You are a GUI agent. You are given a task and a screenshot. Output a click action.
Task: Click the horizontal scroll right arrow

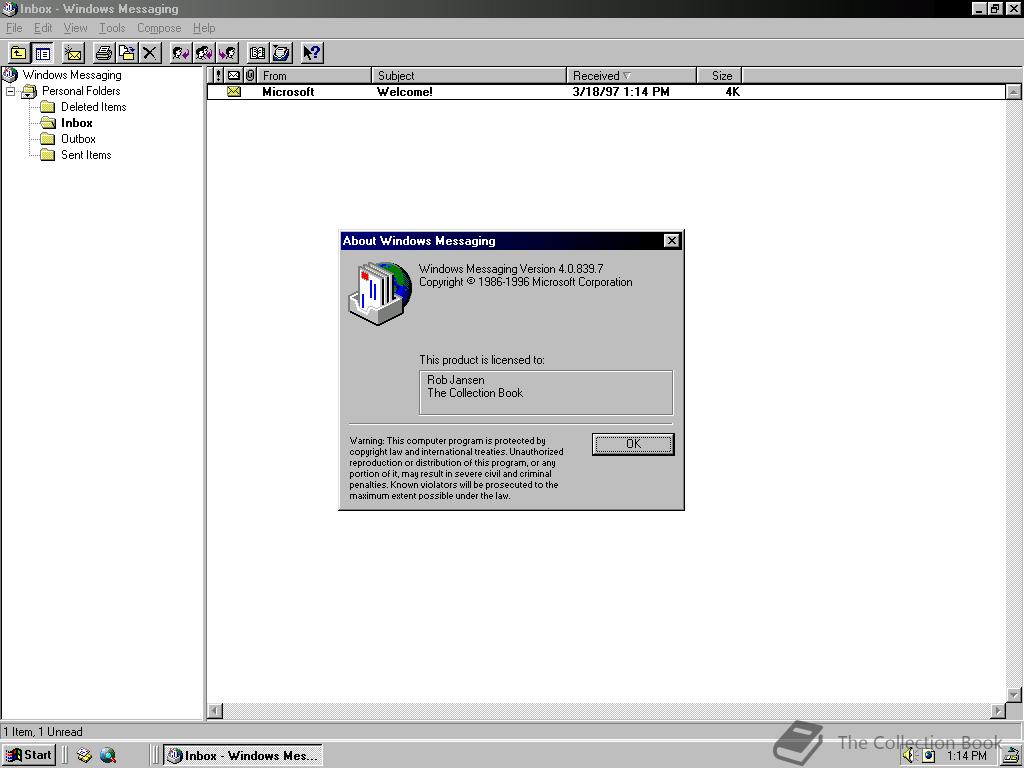(x=998, y=711)
